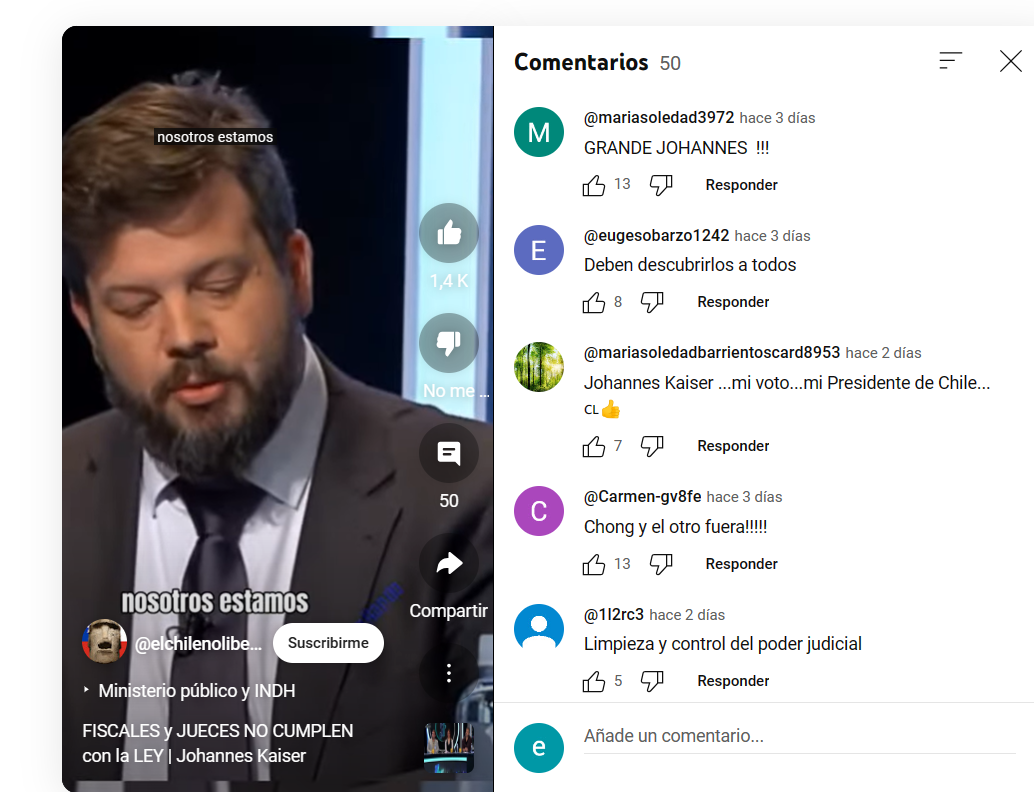This screenshot has height=792, width=1034.
Task: Close the Comentarios panel
Action: click(1010, 61)
